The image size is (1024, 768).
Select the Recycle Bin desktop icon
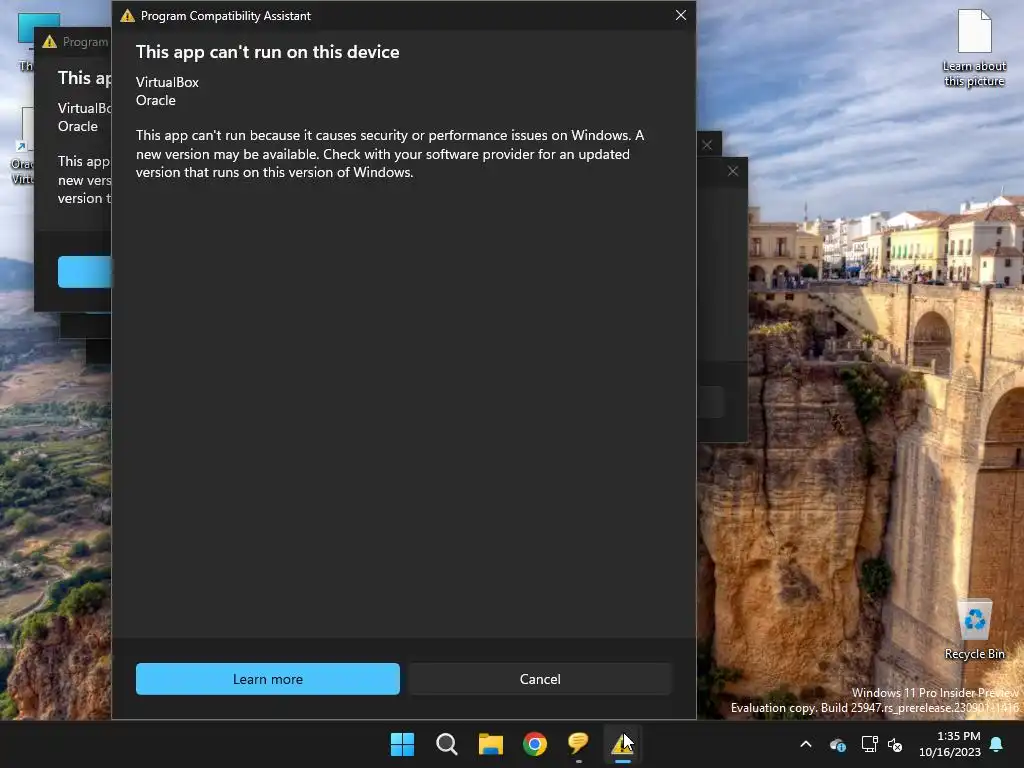click(x=974, y=630)
